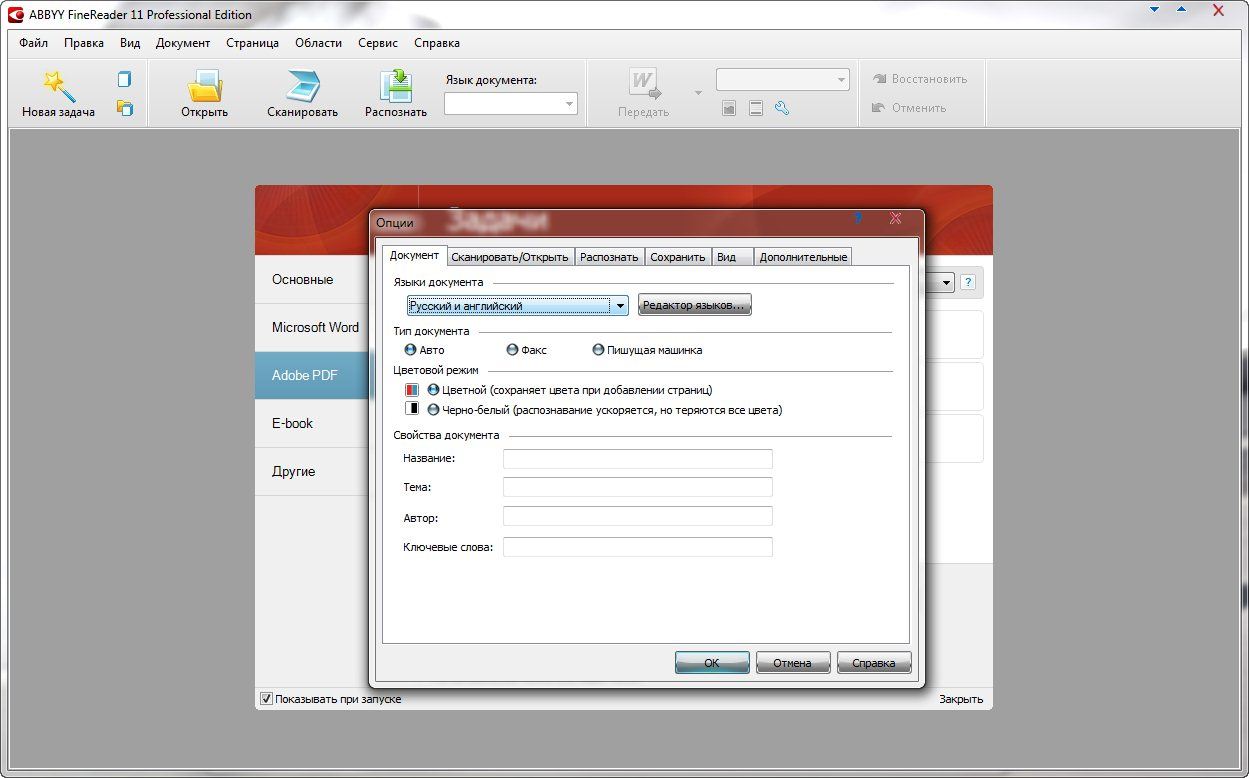Screen dimensions: 1249x778
Task: Expand the Русский и английский language dropdown
Action: (x=620, y=306)
